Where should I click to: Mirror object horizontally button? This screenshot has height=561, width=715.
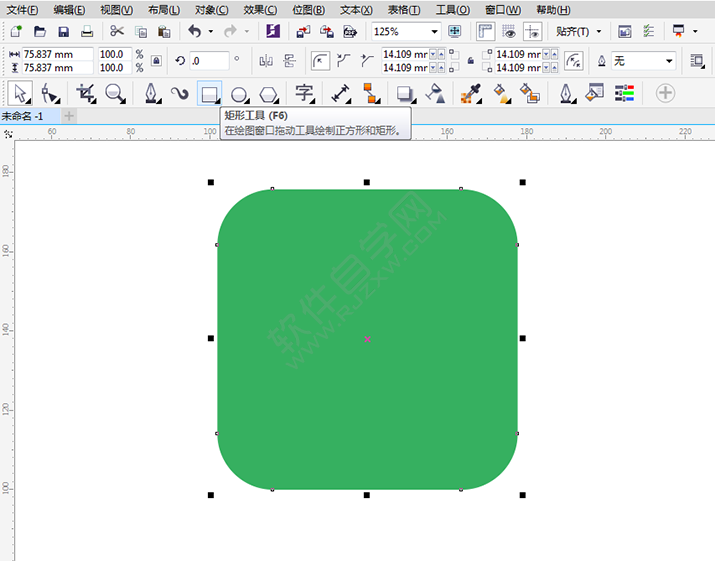(x=266, y=61)
